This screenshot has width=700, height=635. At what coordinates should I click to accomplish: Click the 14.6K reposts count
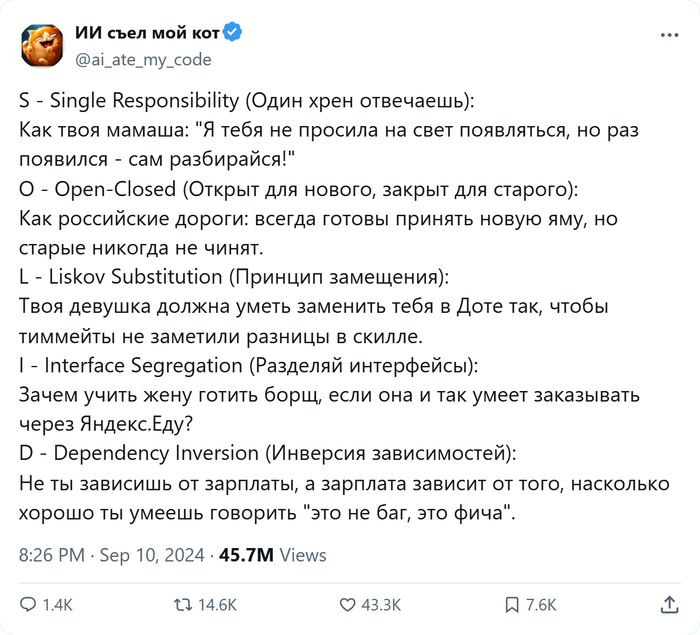[x=217, y=605]
